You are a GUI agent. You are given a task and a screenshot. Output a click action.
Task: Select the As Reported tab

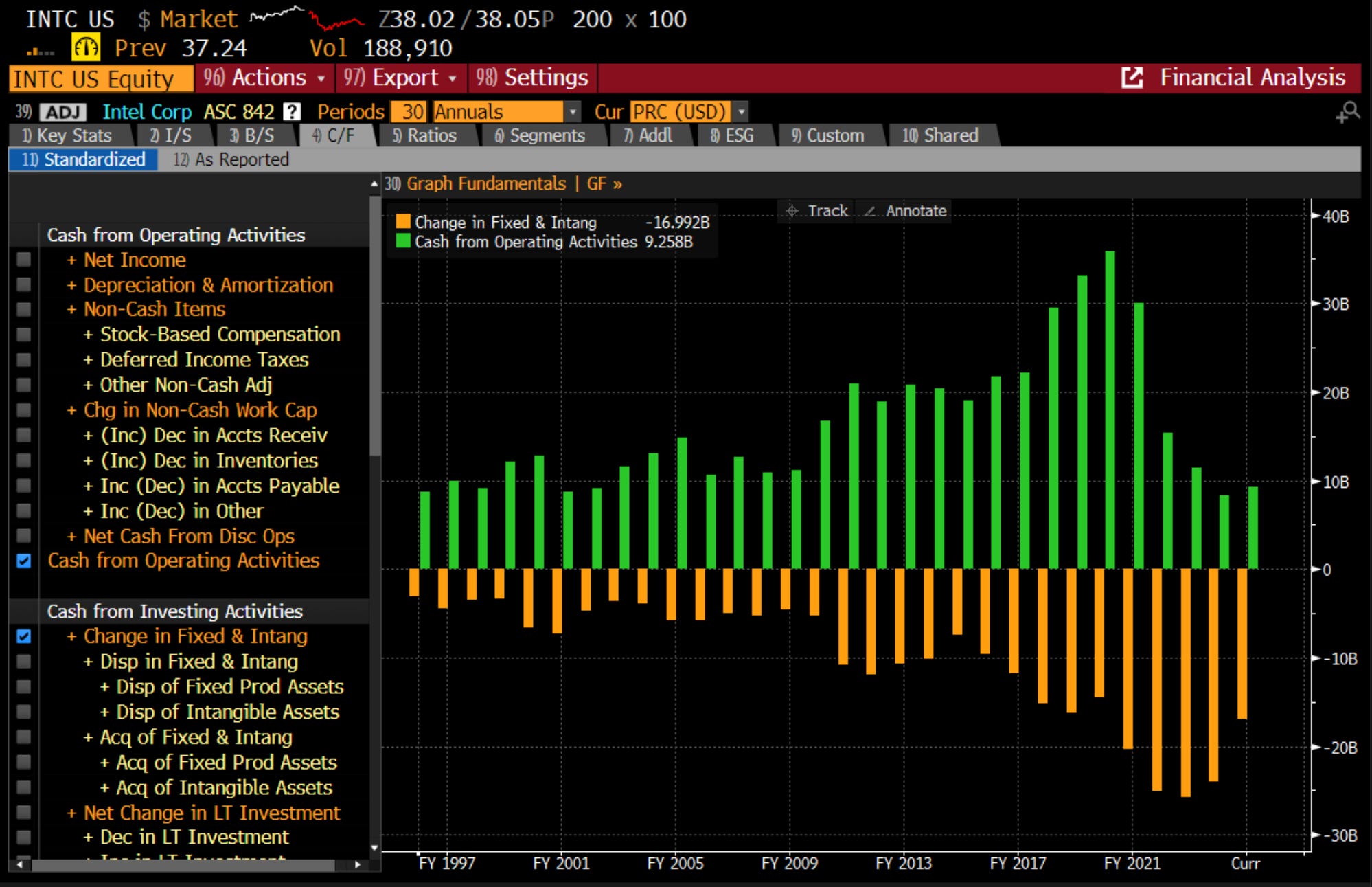point(232,159)
